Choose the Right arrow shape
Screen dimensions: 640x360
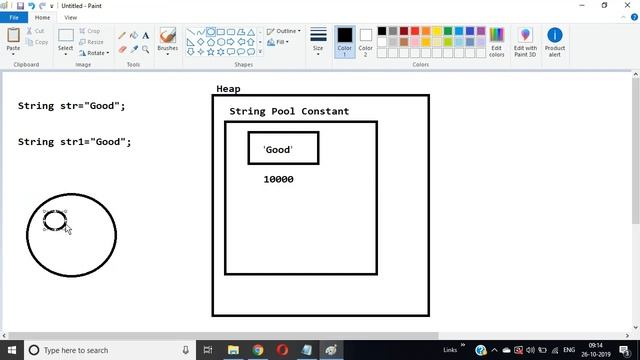[x=231, y=42]
